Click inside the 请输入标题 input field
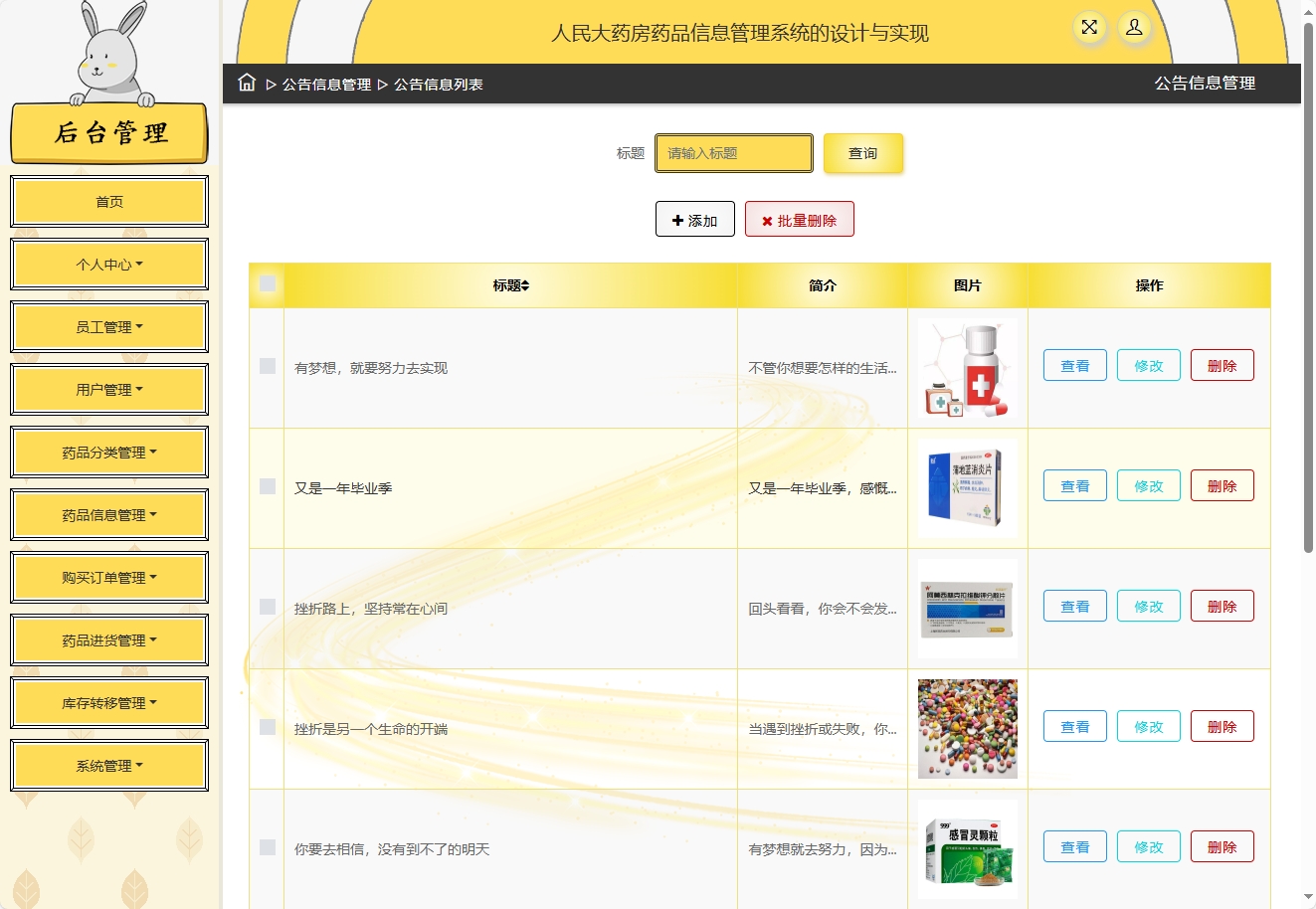This screenshot has height=909, width=1316. point(733,153)
